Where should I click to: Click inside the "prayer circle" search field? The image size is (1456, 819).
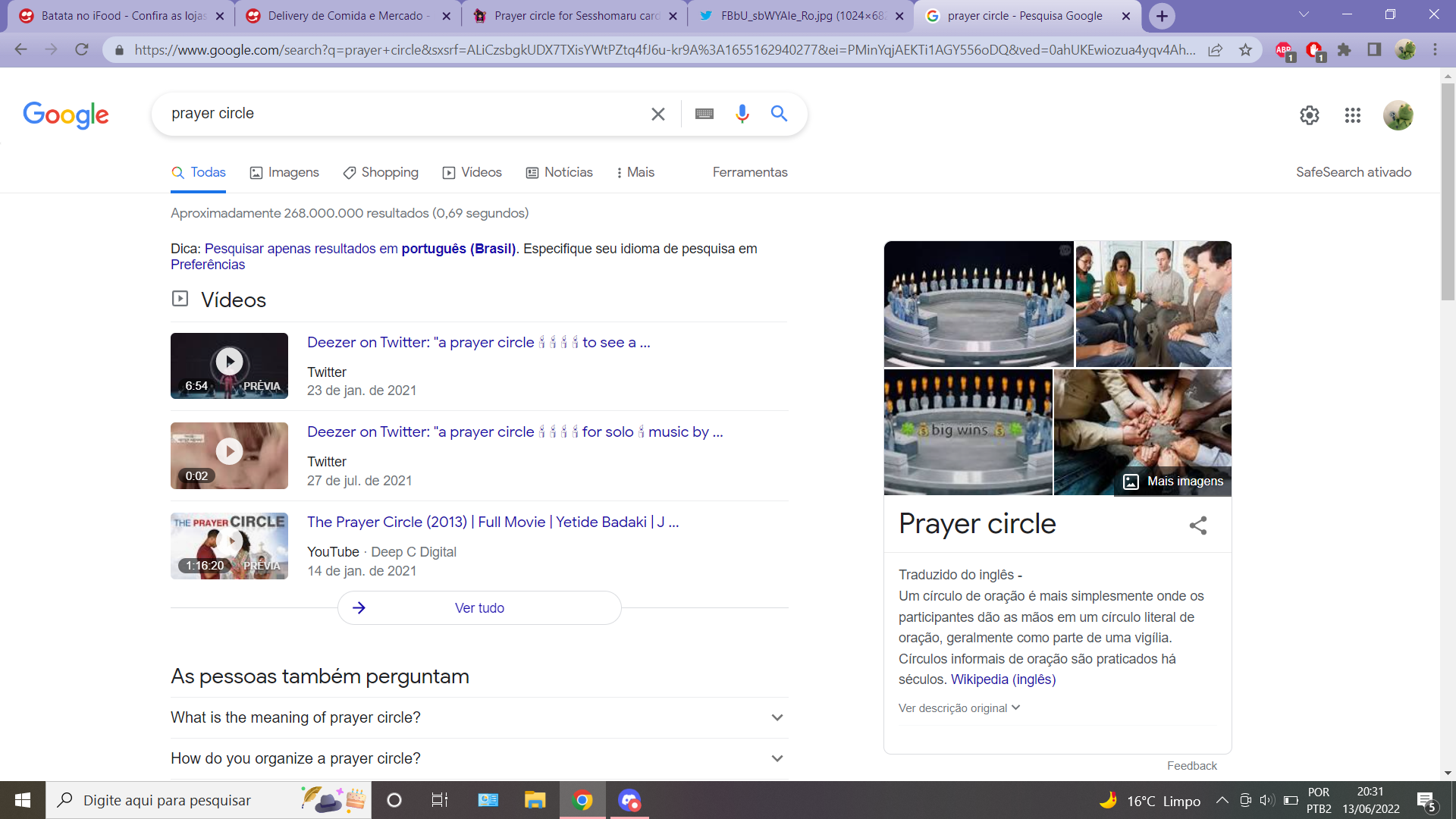click(402, 114)
